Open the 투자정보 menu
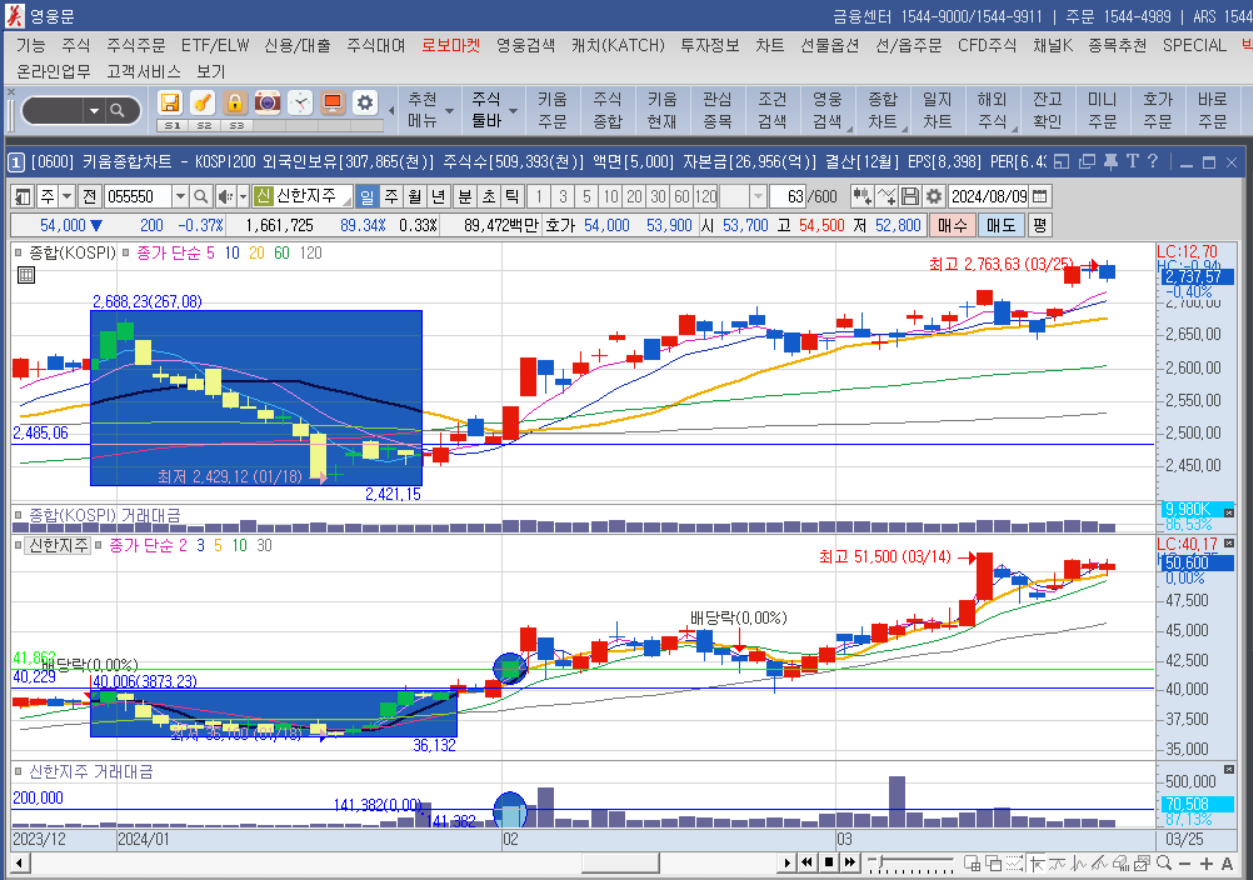 pyautogui.click(x=710, y=45)
